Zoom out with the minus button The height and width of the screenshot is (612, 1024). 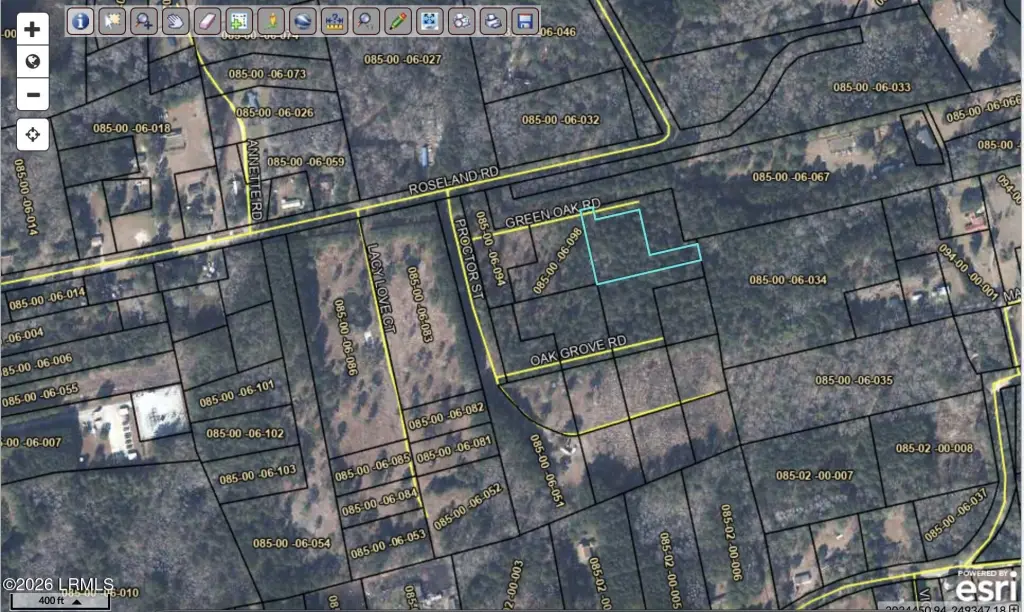[33, 95]
